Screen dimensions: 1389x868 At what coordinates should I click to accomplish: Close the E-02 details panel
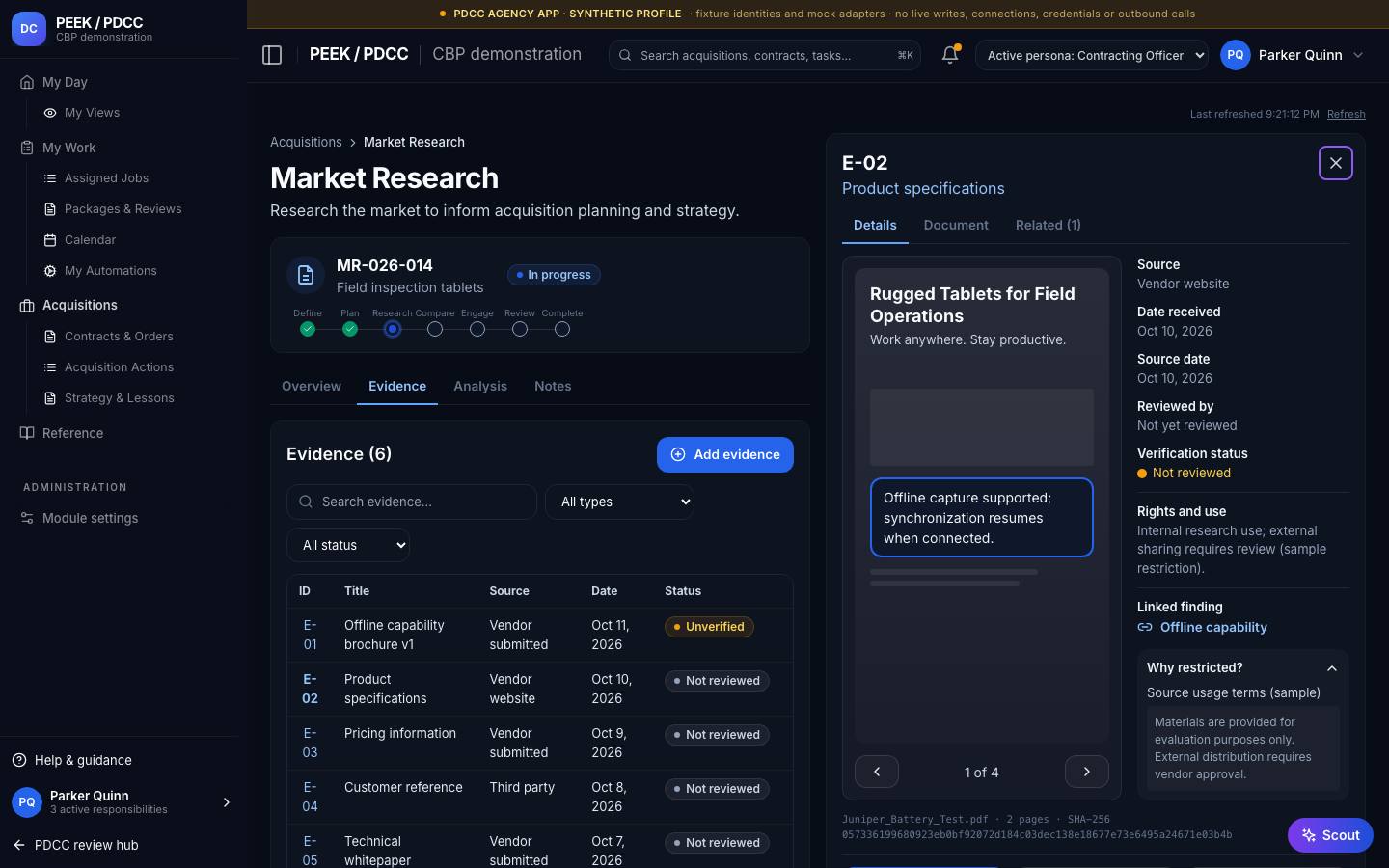pyautogui.click(x=1336, y=163)
